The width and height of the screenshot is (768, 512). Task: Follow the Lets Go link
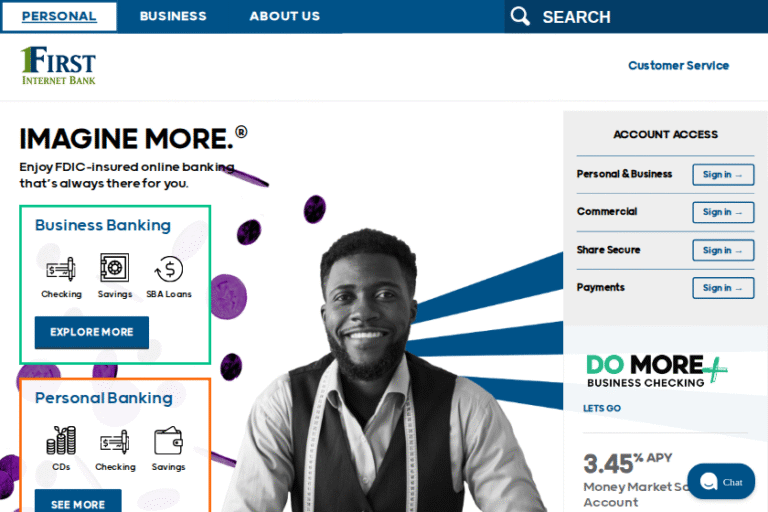click(601, 408)
